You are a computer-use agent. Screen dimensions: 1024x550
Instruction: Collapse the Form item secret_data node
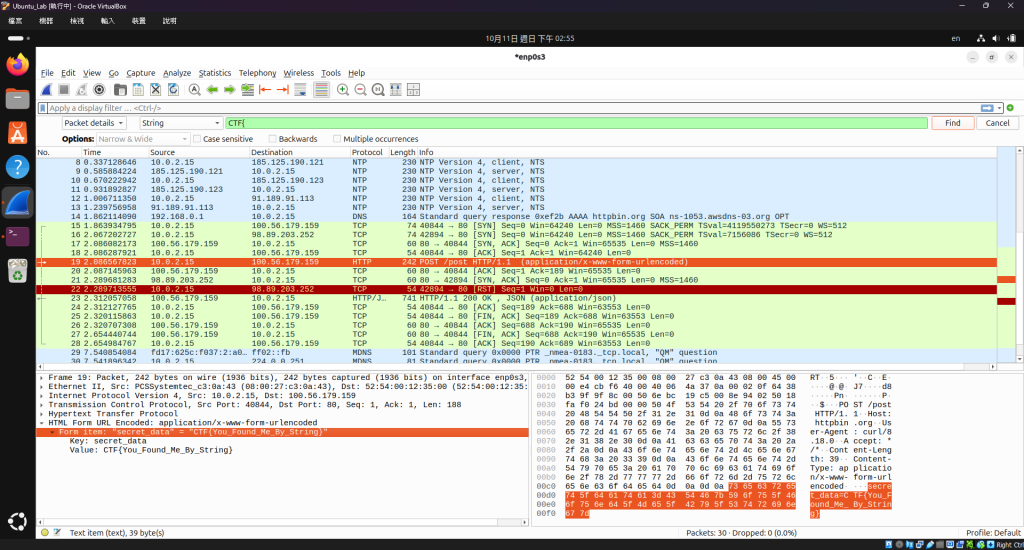[52, 432]
